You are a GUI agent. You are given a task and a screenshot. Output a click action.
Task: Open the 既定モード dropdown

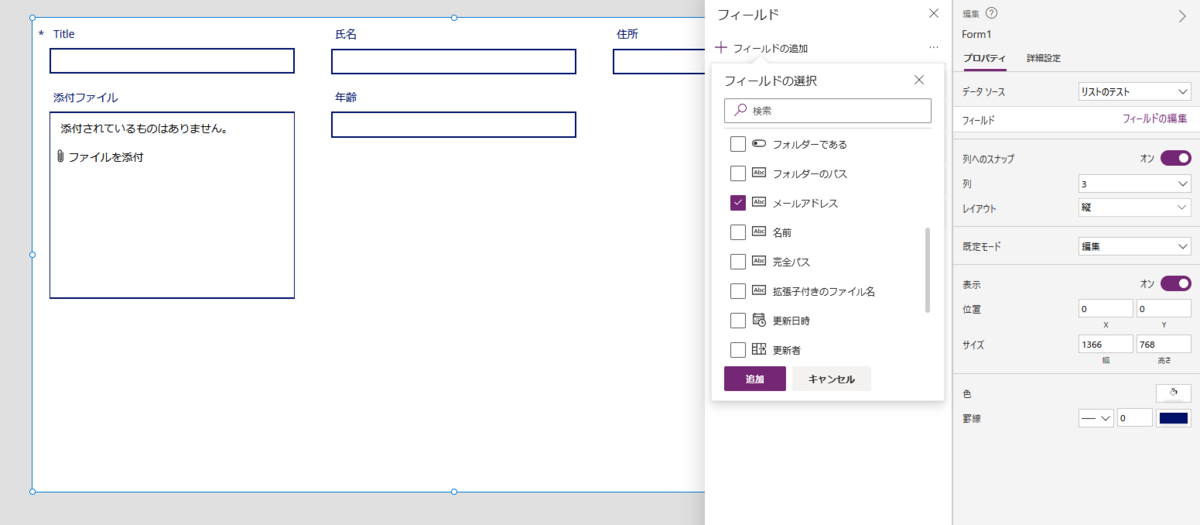click(1135, 246)
